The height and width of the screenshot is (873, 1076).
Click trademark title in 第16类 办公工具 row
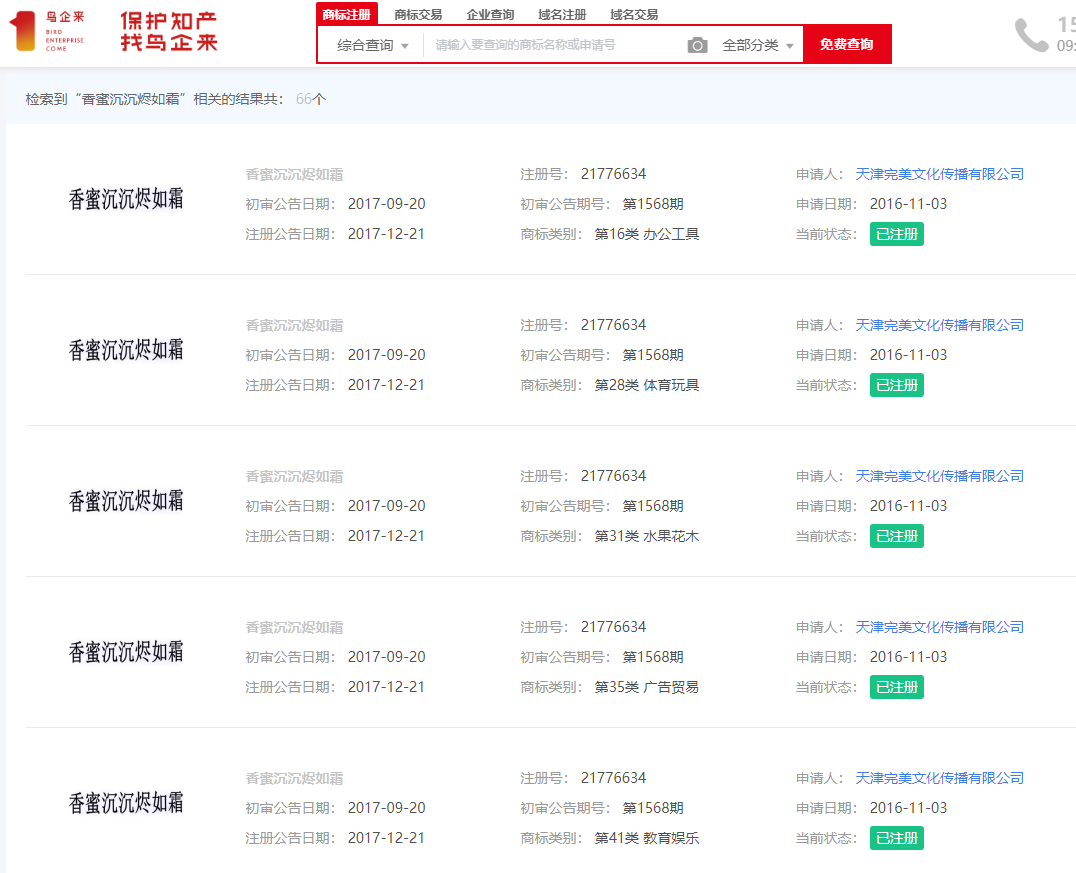pyautogui.click(x=294, y=174)
